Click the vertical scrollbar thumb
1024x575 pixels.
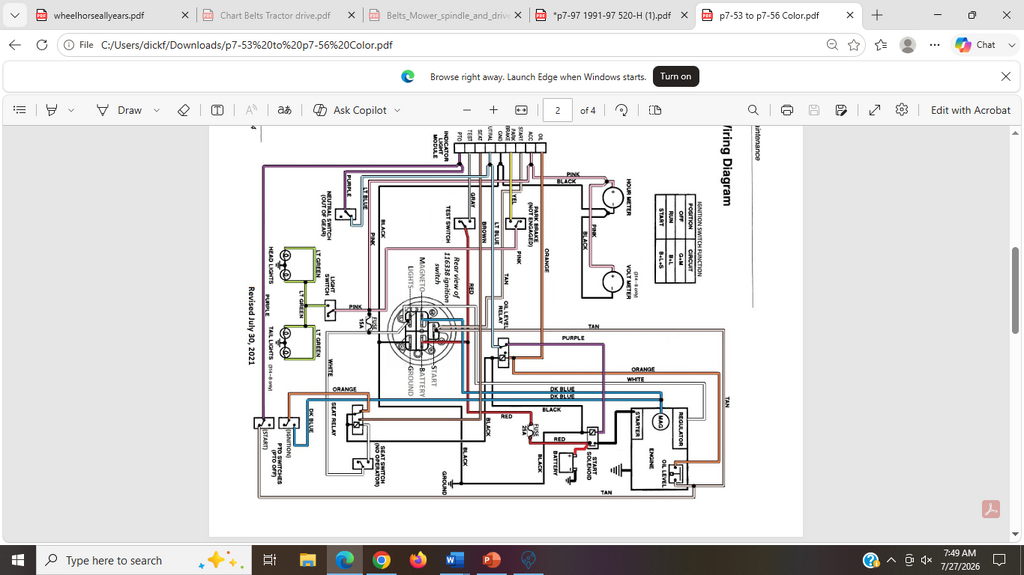[x=1016, y=291]
